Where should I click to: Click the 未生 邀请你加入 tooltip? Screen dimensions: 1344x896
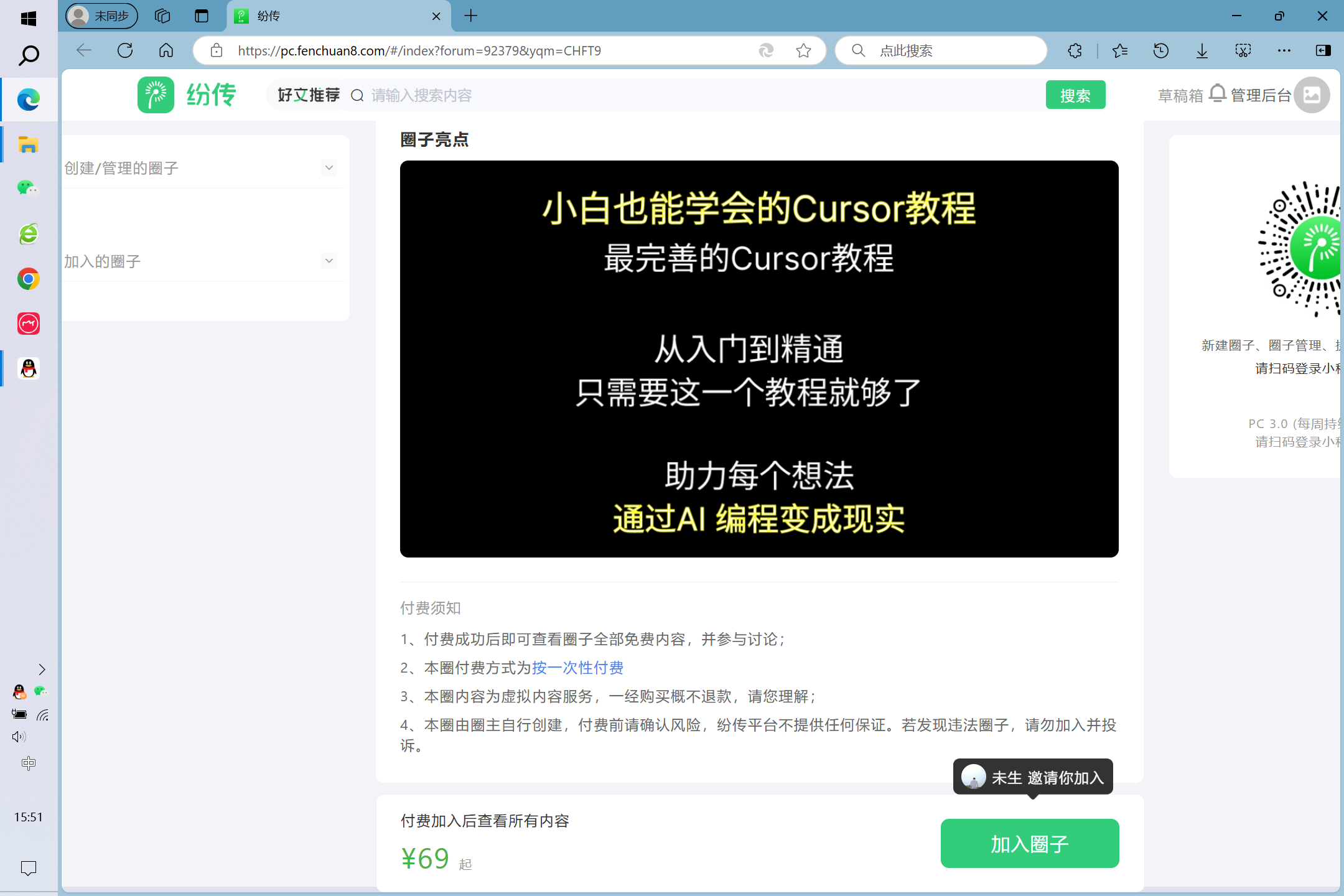(x=1033, y=777)
